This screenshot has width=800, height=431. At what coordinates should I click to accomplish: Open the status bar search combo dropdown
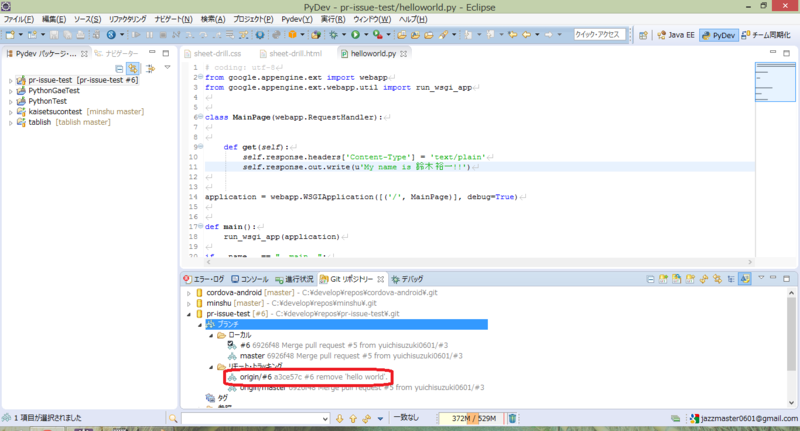pos(325,419)
